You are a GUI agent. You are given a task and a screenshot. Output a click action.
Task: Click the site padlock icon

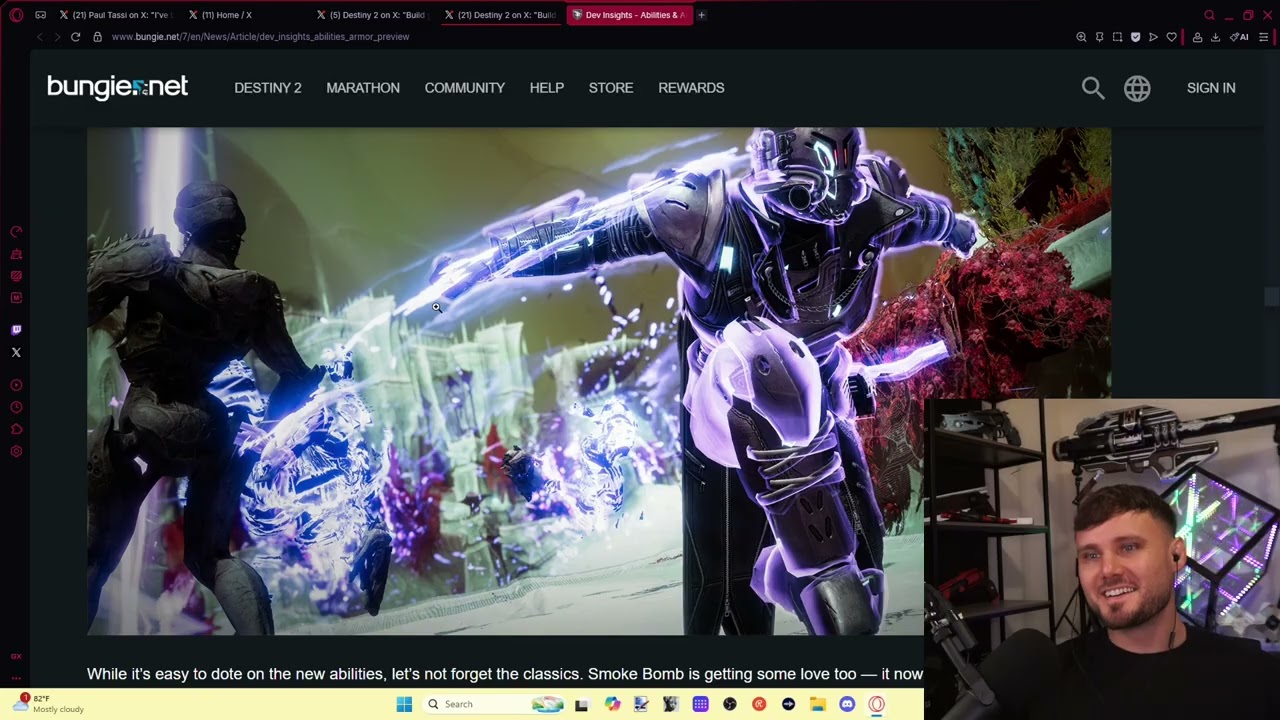[97, 37]
